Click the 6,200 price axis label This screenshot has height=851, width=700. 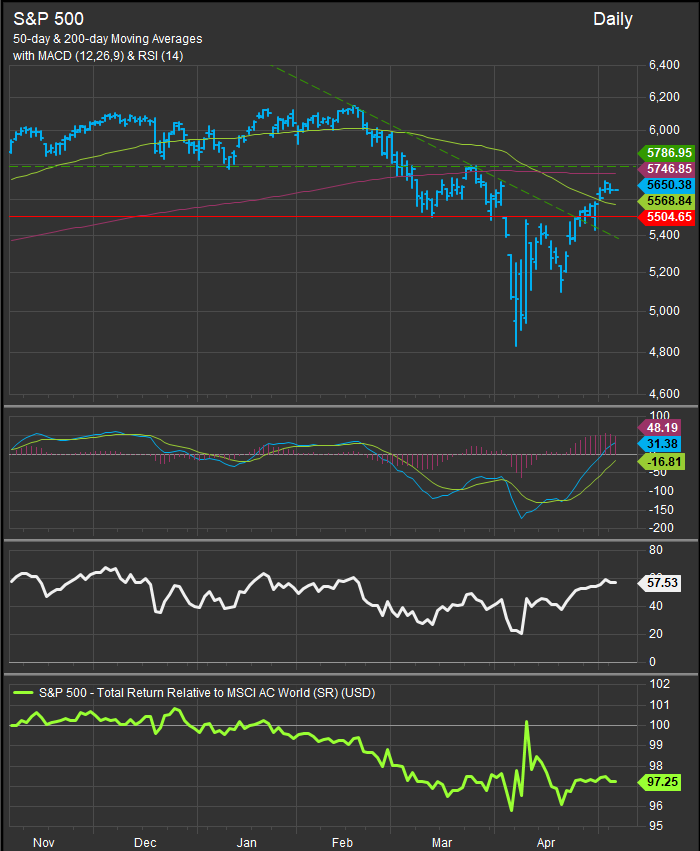(x=664, y=97)
